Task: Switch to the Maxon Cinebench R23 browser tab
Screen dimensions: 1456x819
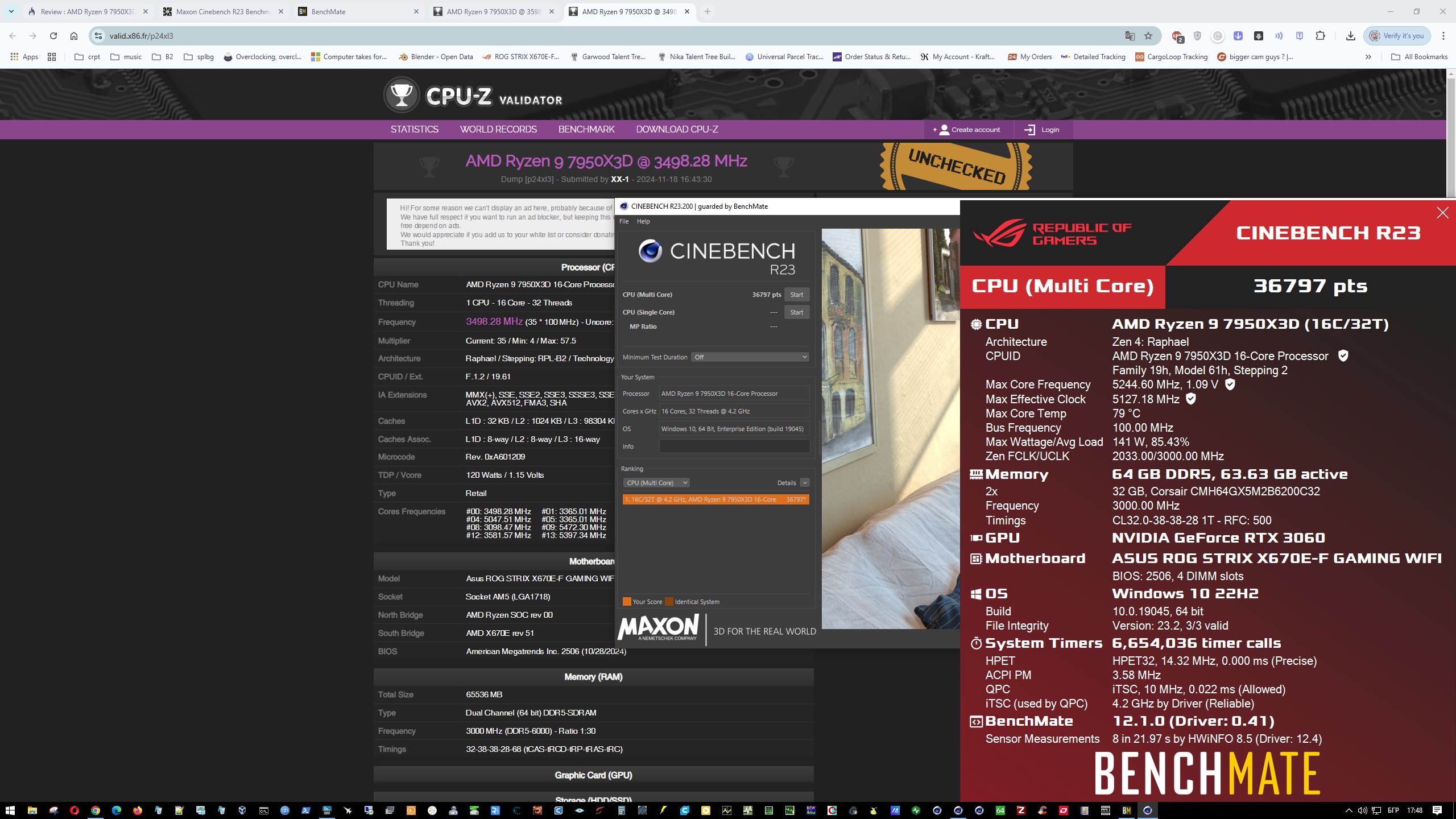Action: pyautogui.click(x=223, y=11)
